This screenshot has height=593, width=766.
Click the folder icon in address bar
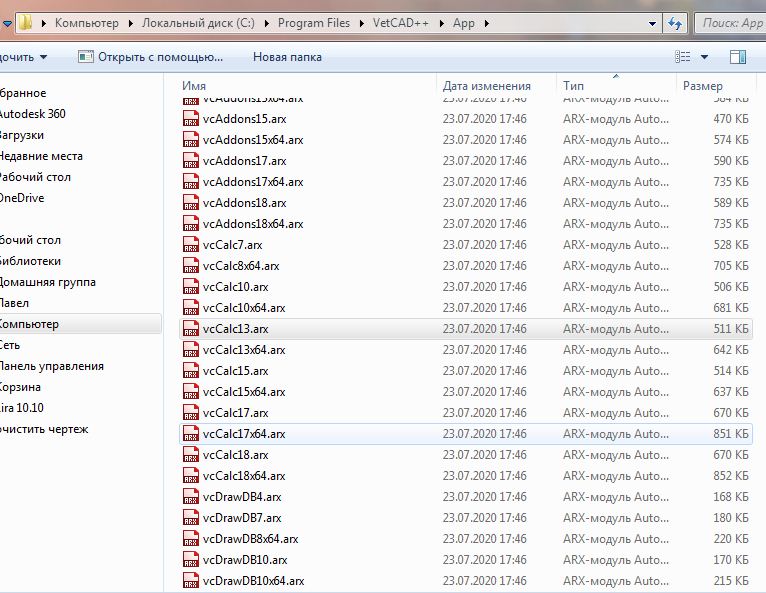coord(25,22)
